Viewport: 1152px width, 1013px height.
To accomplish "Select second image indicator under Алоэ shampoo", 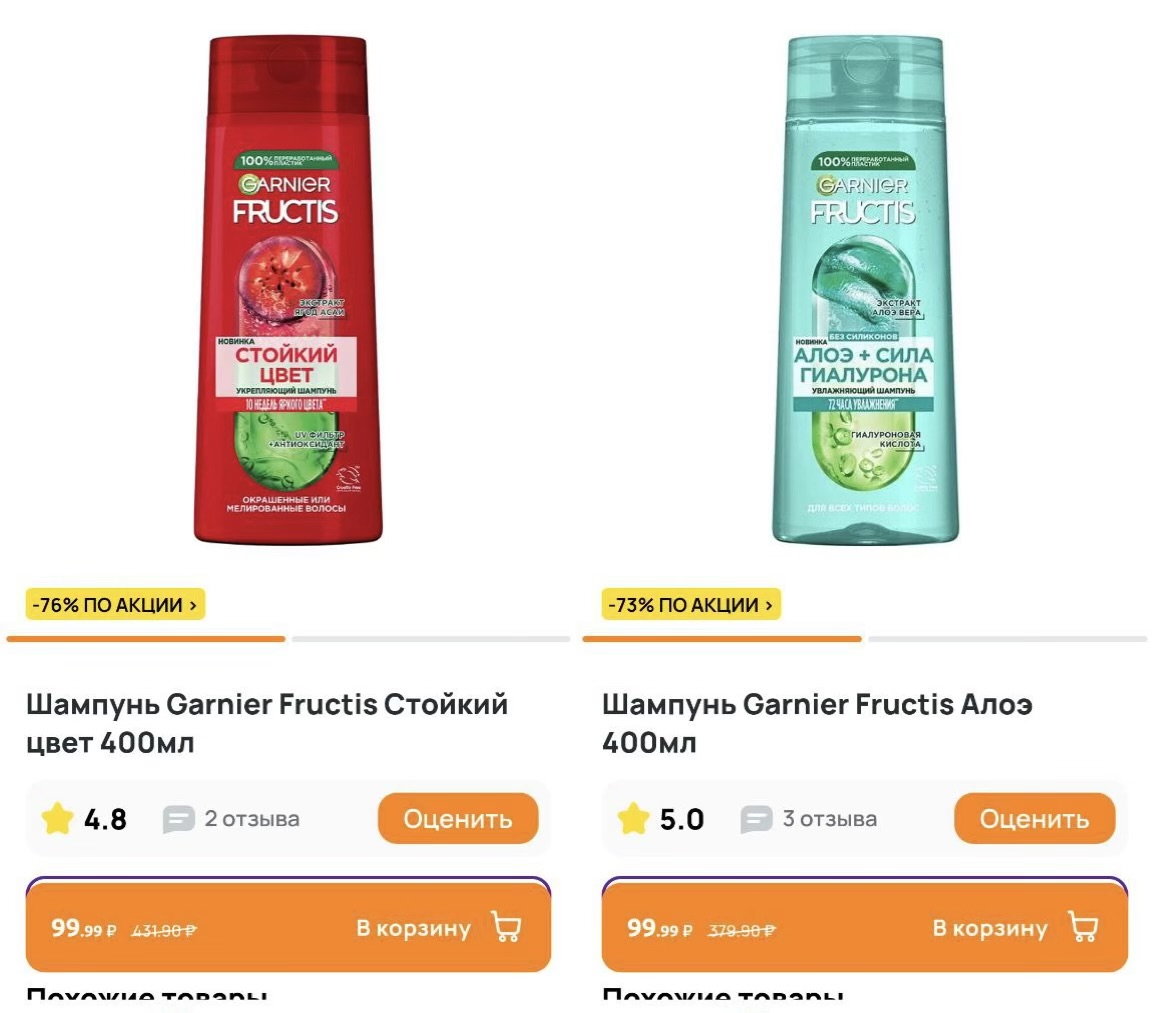I will pyautogui.click(x=1007, y=639).
